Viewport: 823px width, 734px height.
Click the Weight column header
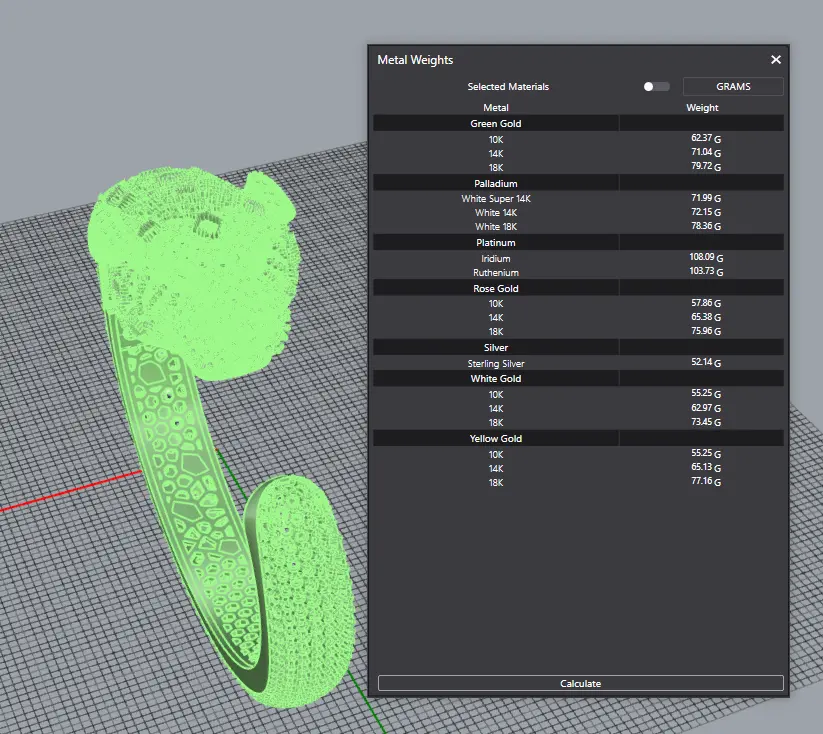click(x=702, y=108)
